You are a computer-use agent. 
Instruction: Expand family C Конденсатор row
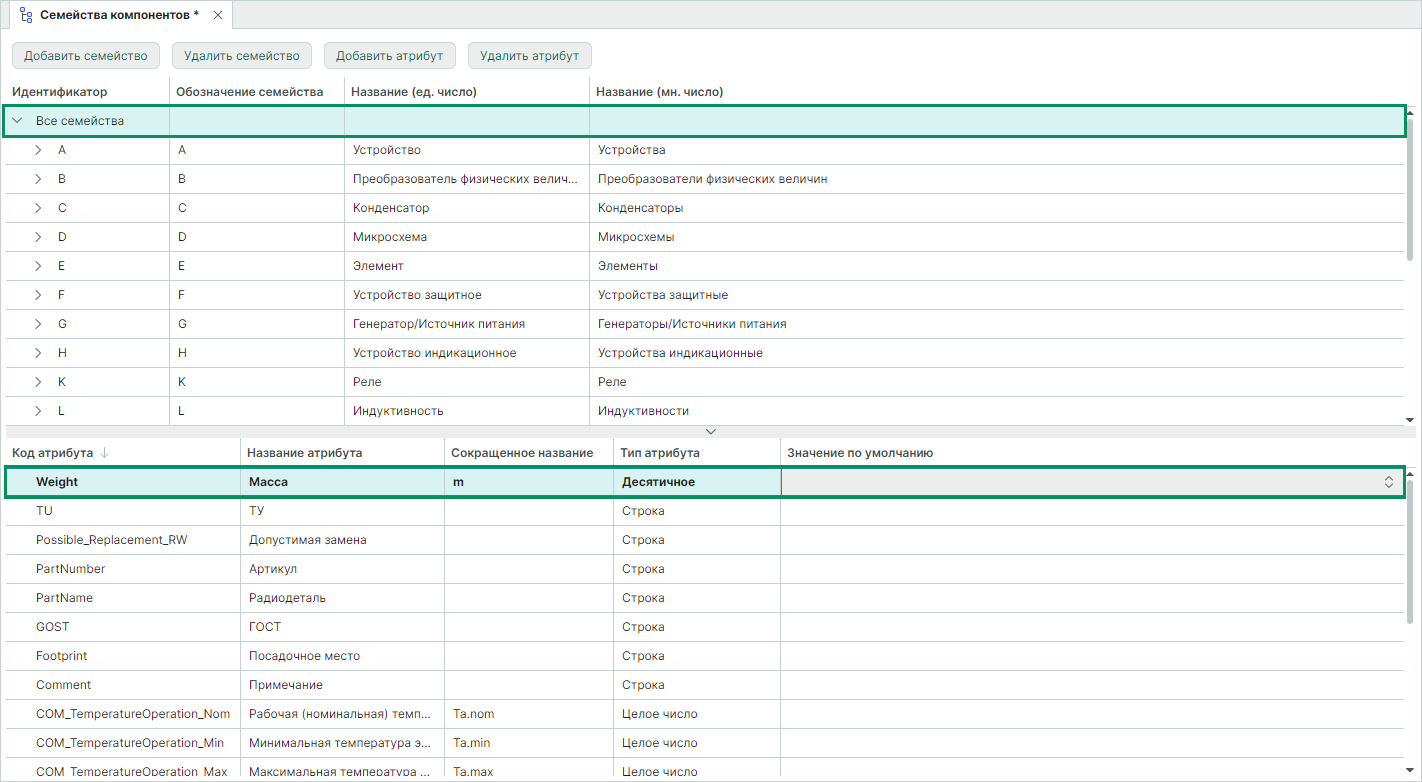38,208
